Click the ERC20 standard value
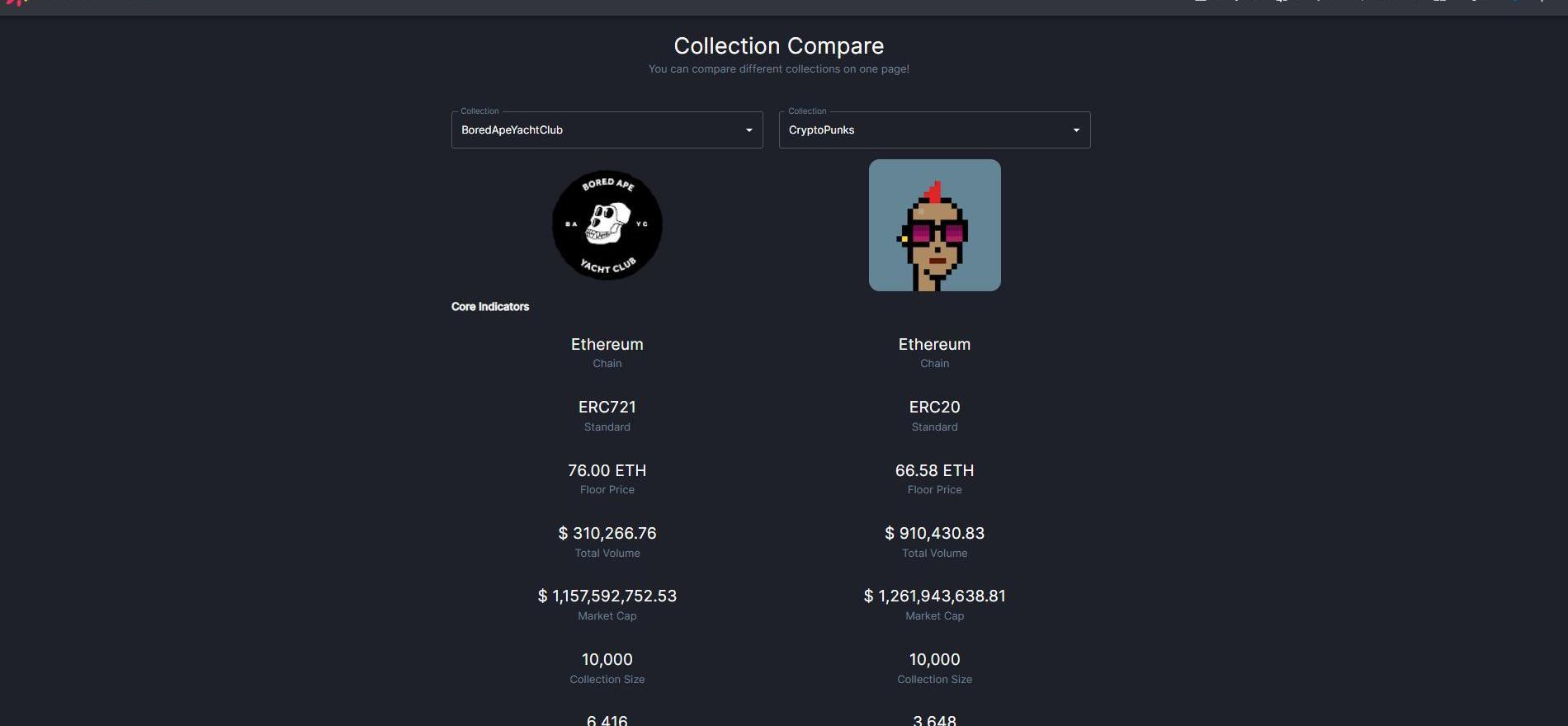The image size is (1568, 726). pos(934,408)
